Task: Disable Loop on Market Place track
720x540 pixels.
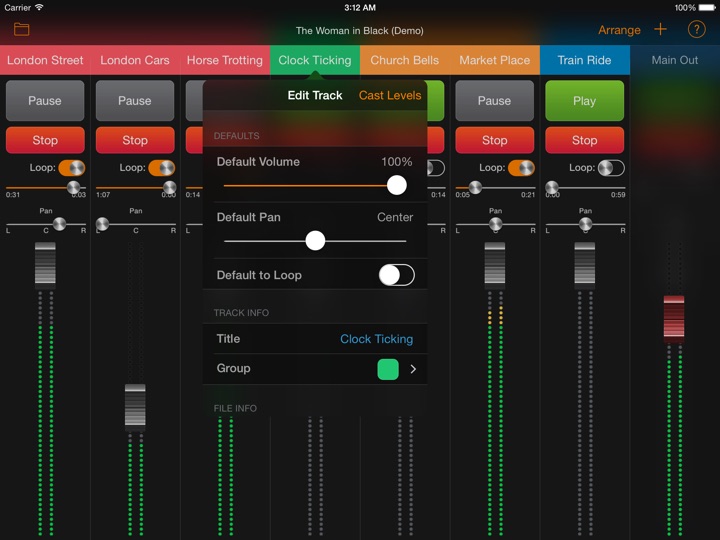Action: [x=521, y=168]
